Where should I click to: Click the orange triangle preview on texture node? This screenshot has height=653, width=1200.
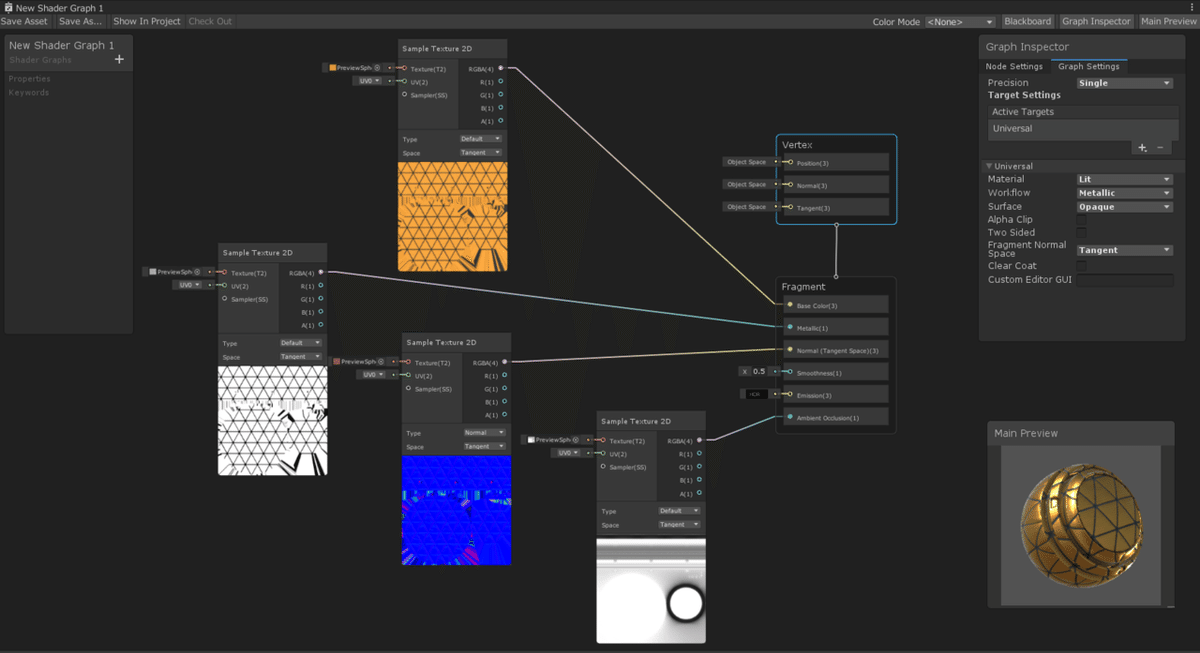(453, 216)
